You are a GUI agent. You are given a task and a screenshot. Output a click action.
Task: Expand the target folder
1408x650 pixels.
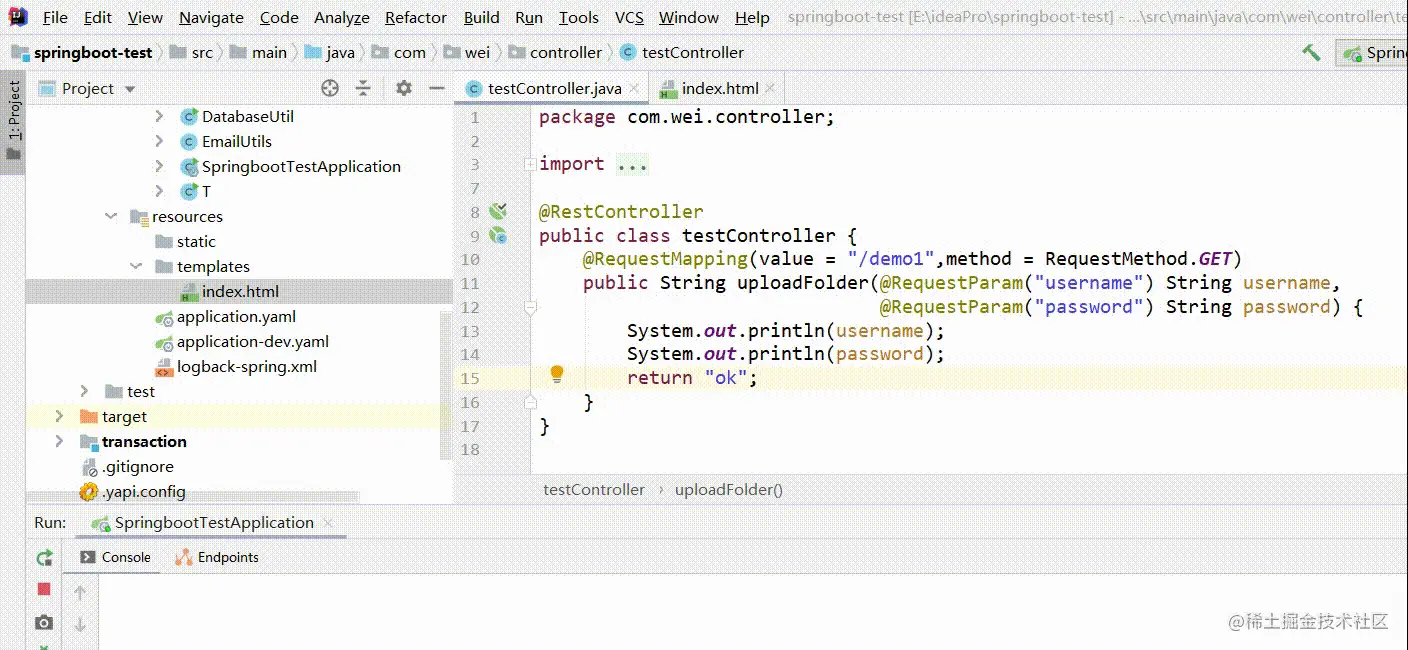[x=59, y=416]
